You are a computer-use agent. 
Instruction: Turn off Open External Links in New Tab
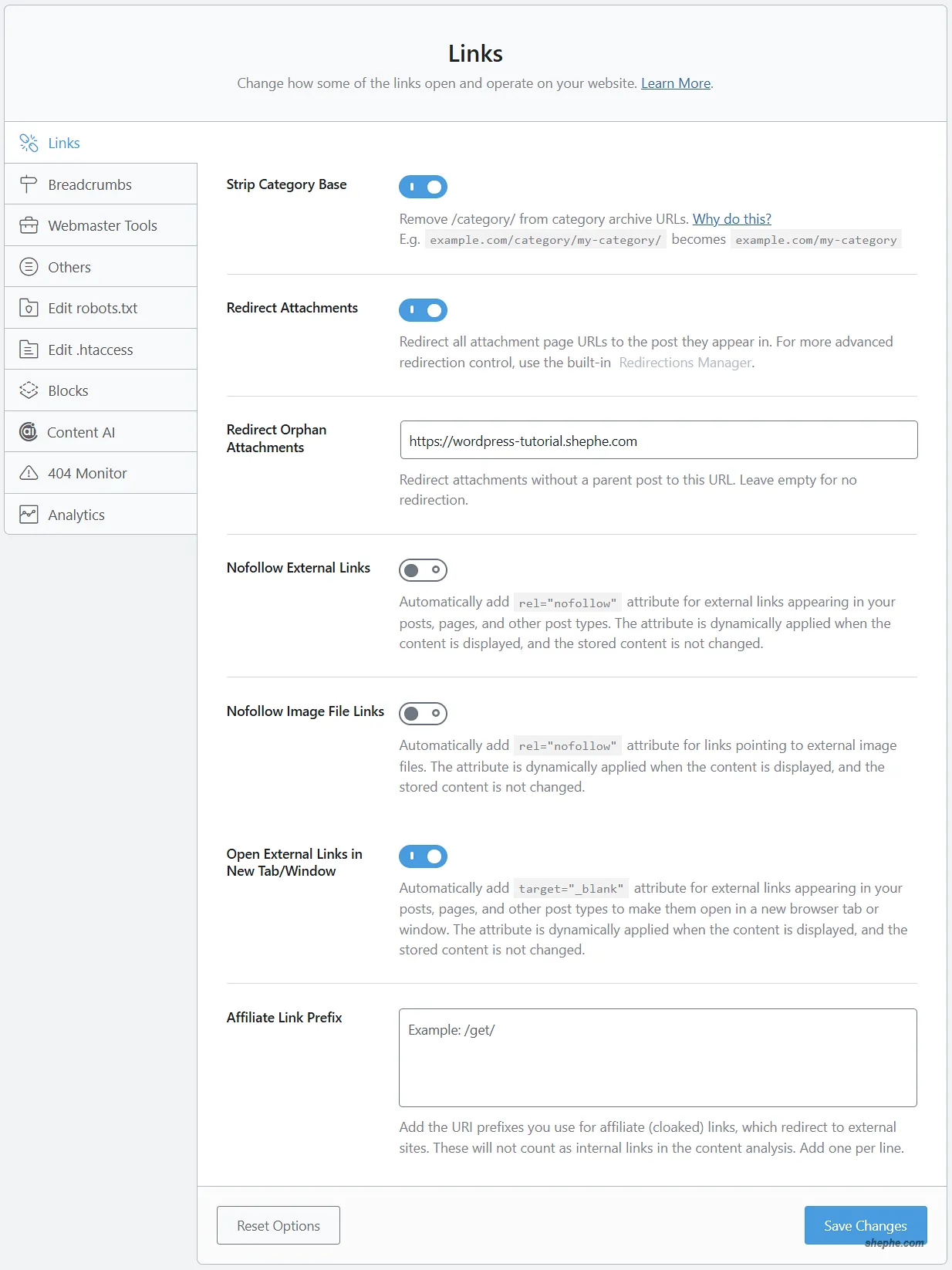(x=423, y=856)
